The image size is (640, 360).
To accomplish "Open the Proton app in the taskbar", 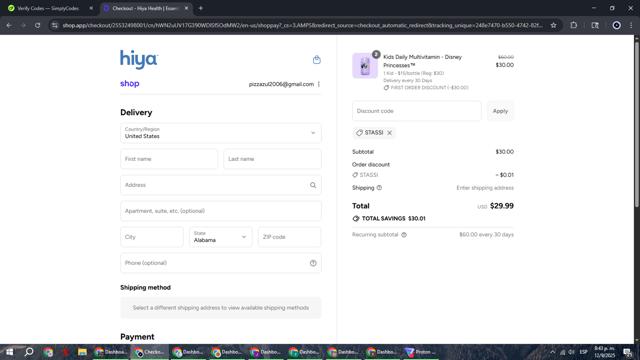I will coord(420,352).
